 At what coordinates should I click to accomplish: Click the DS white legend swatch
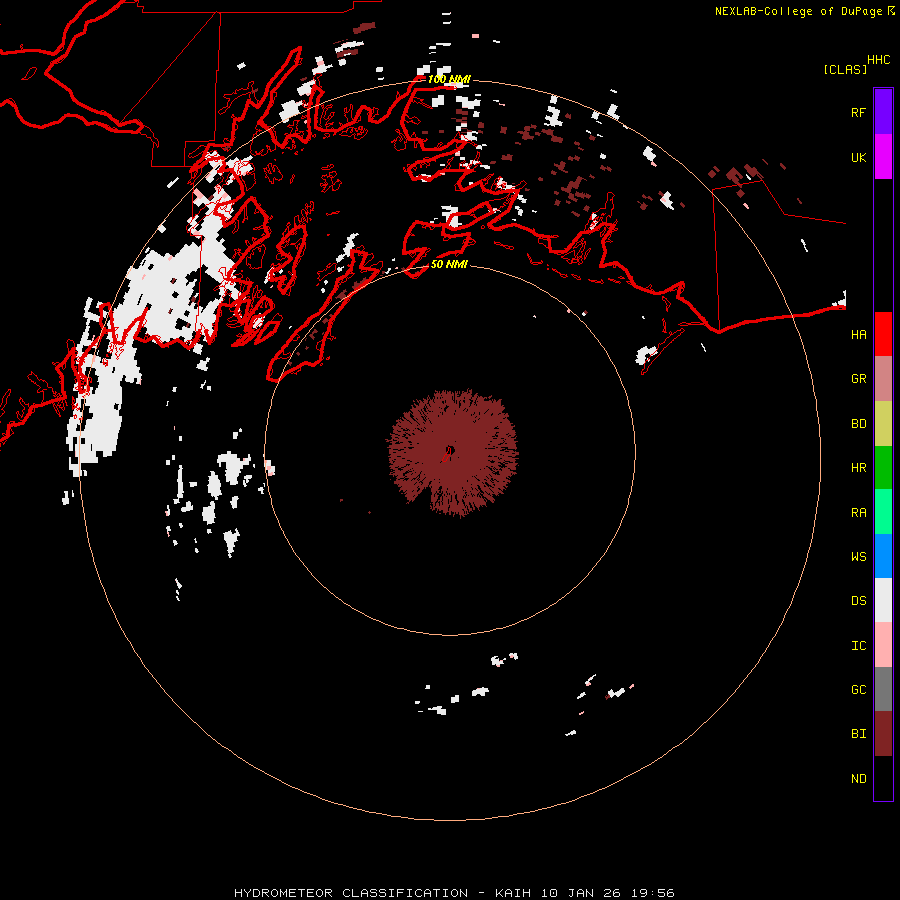883,600
